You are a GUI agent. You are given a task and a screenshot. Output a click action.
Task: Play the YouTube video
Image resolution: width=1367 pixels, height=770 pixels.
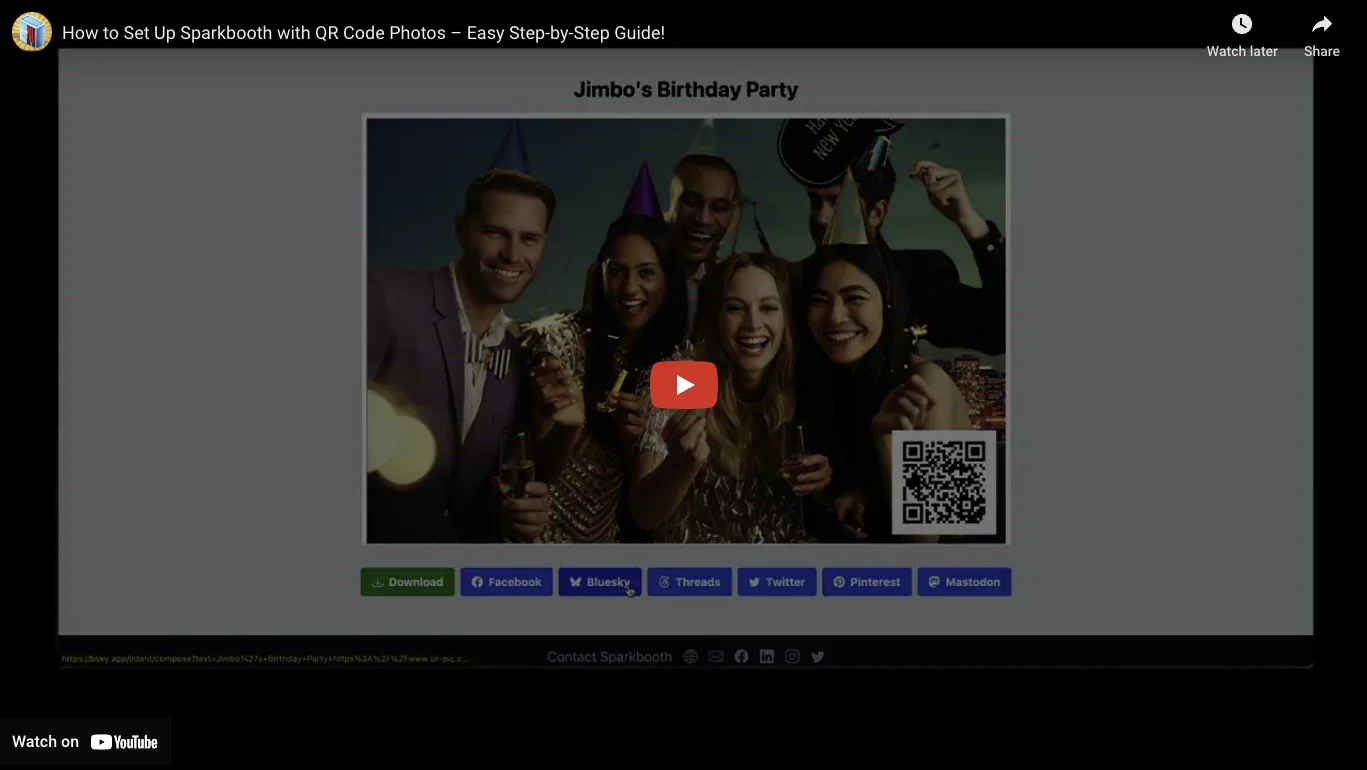click(684, 385)
